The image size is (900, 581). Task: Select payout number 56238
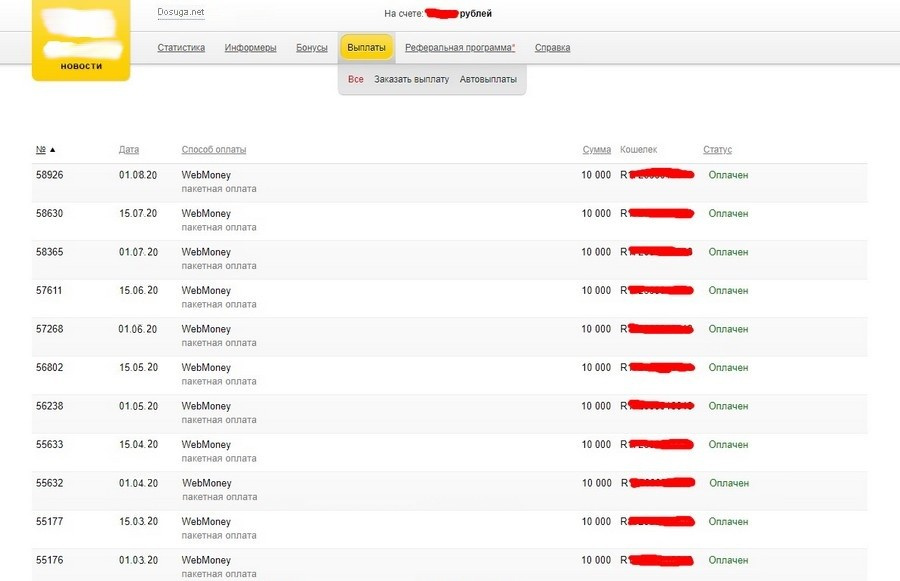pos(49,405)
